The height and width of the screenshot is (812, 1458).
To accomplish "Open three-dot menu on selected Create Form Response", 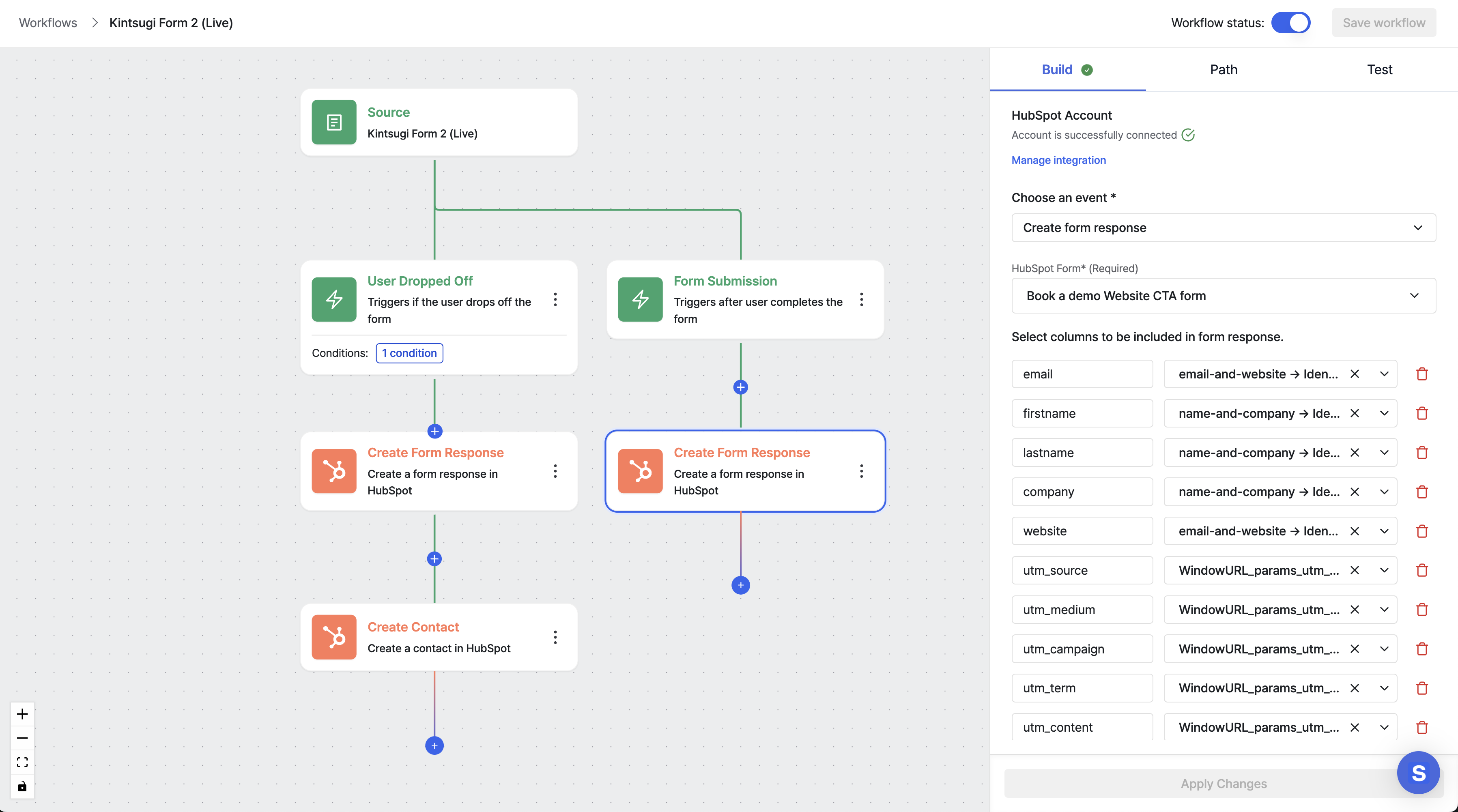I will [861, 471].
